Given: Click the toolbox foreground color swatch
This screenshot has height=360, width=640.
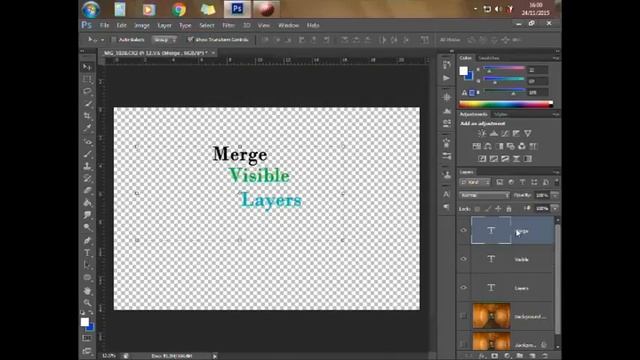Looking at the screenshot, I should pos(84,322).
